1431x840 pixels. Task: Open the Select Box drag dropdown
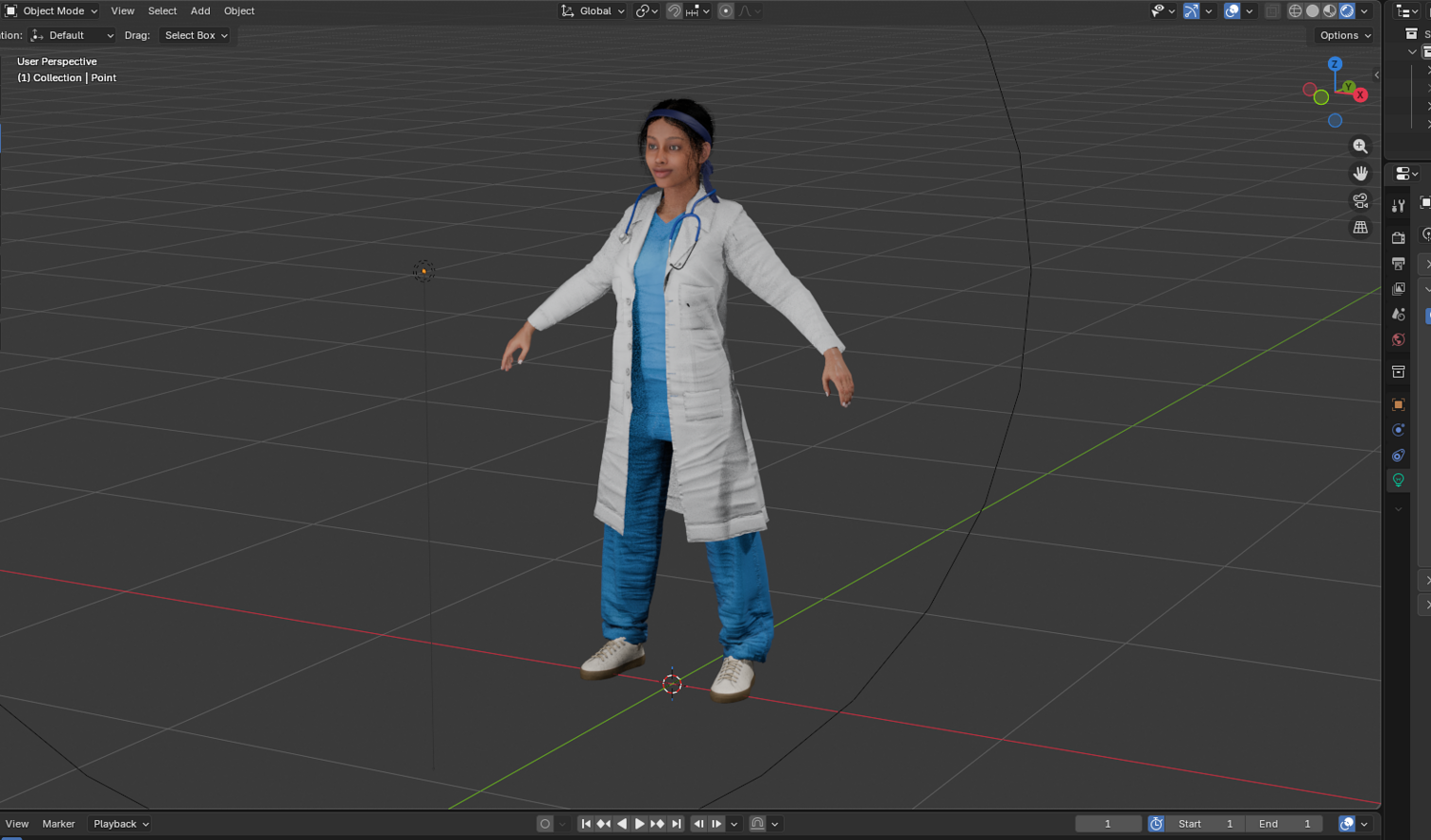[196, 35]
